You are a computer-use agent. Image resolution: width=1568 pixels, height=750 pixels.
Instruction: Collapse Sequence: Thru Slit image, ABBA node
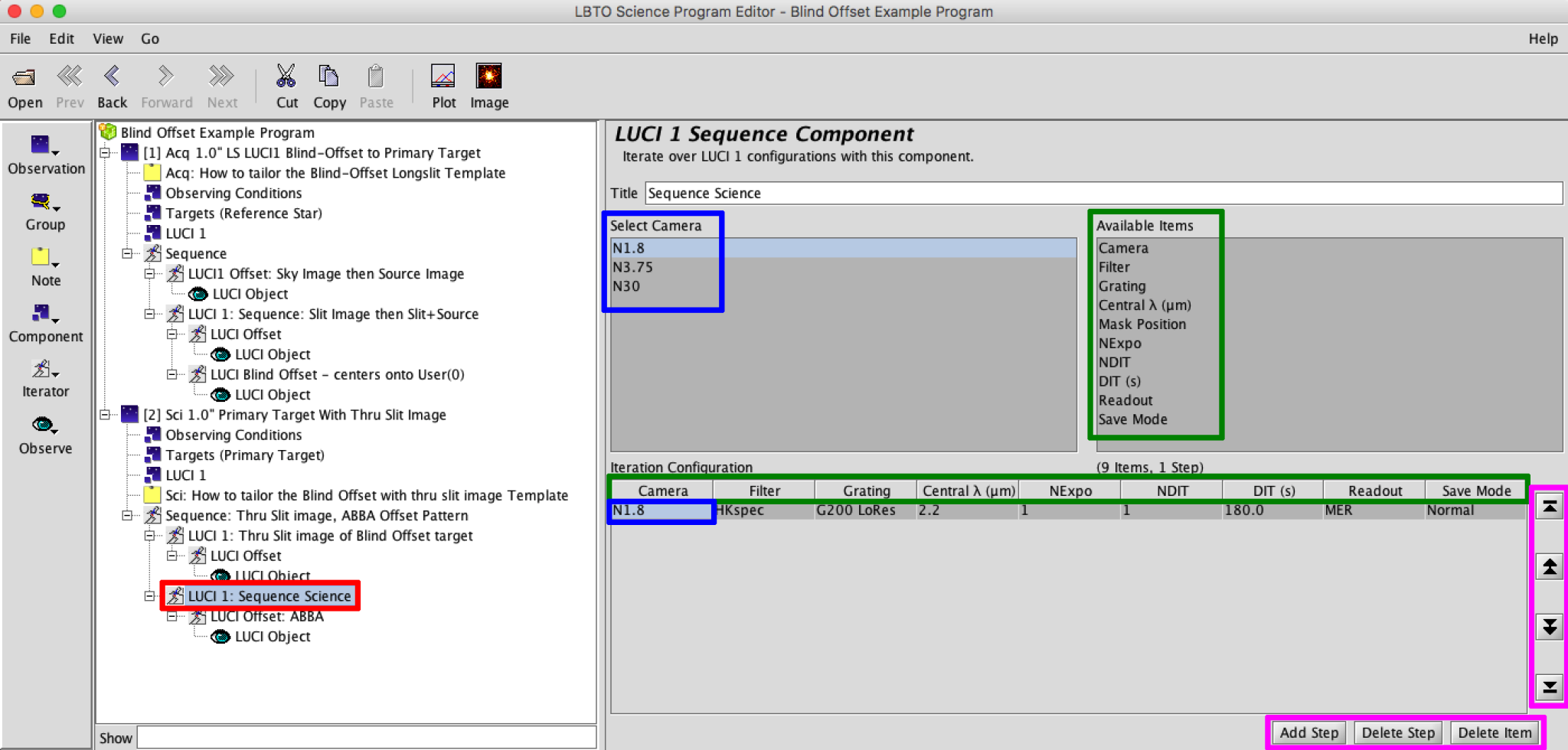(127, 516)
